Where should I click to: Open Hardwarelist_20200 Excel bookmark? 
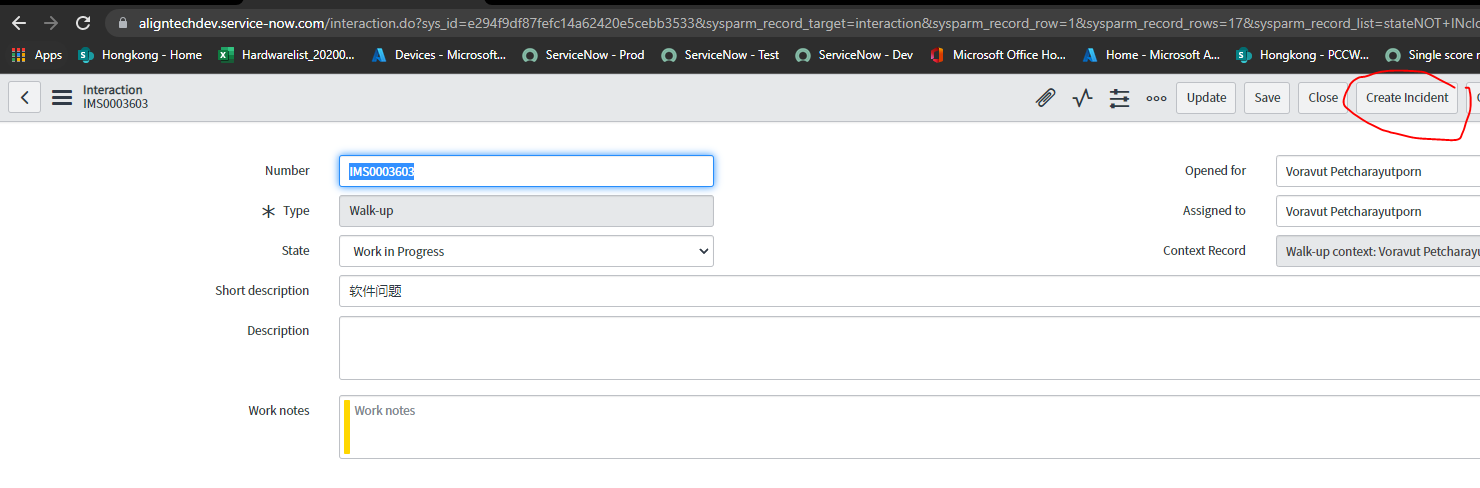click(286, 55)
